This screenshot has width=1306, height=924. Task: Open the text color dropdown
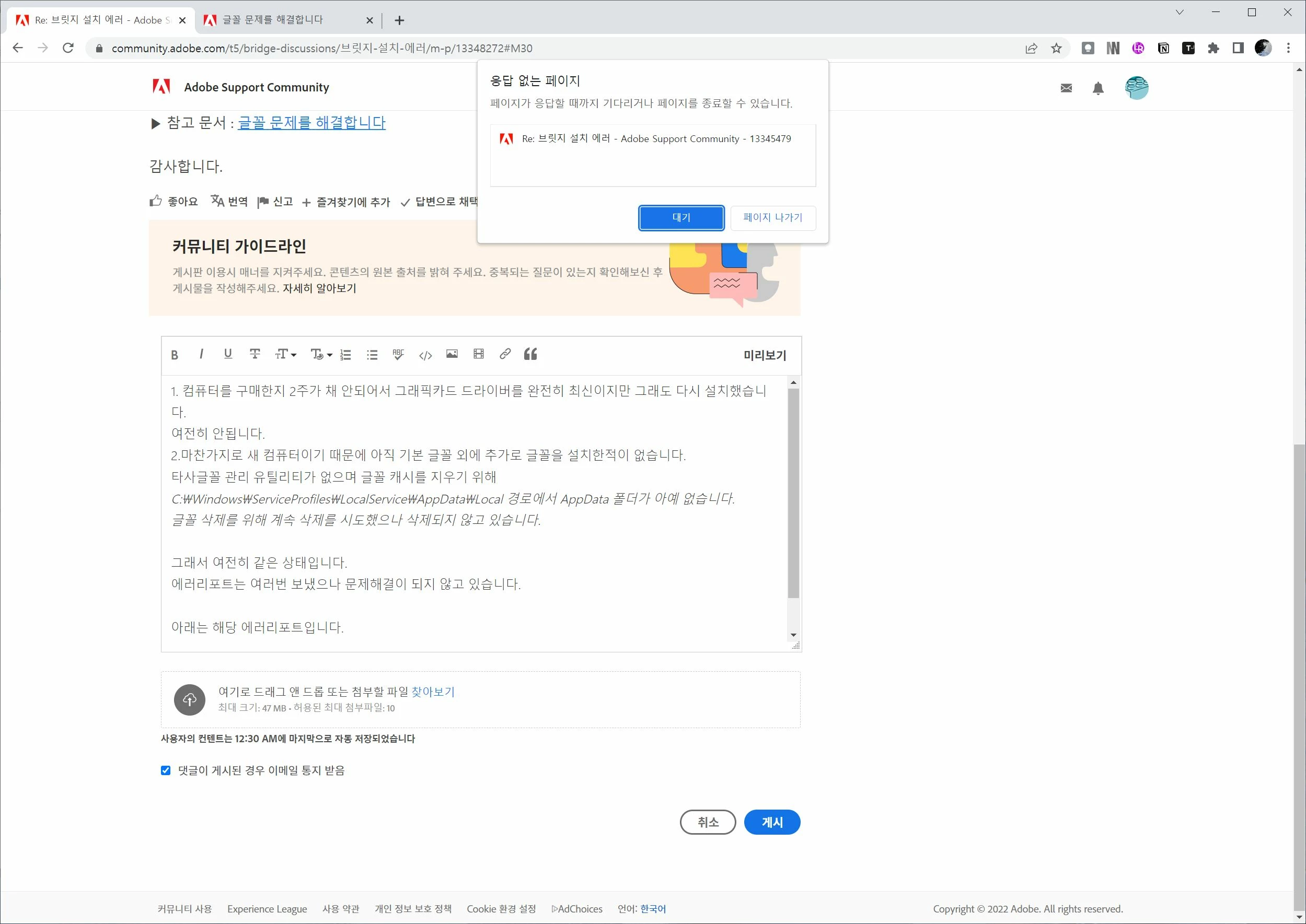click(x=321, y=355)
